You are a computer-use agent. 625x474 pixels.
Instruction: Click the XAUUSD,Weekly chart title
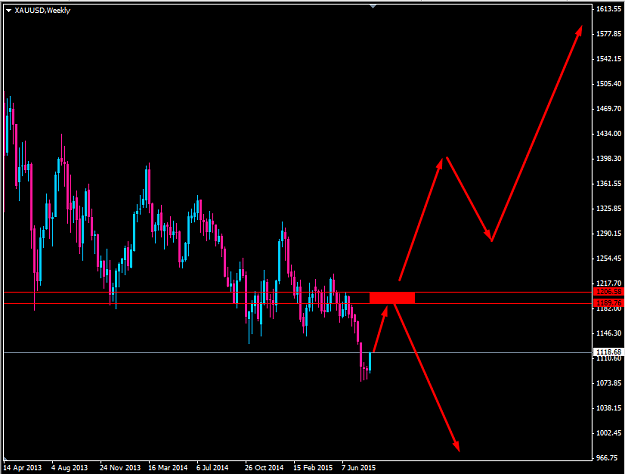point(42,10)
